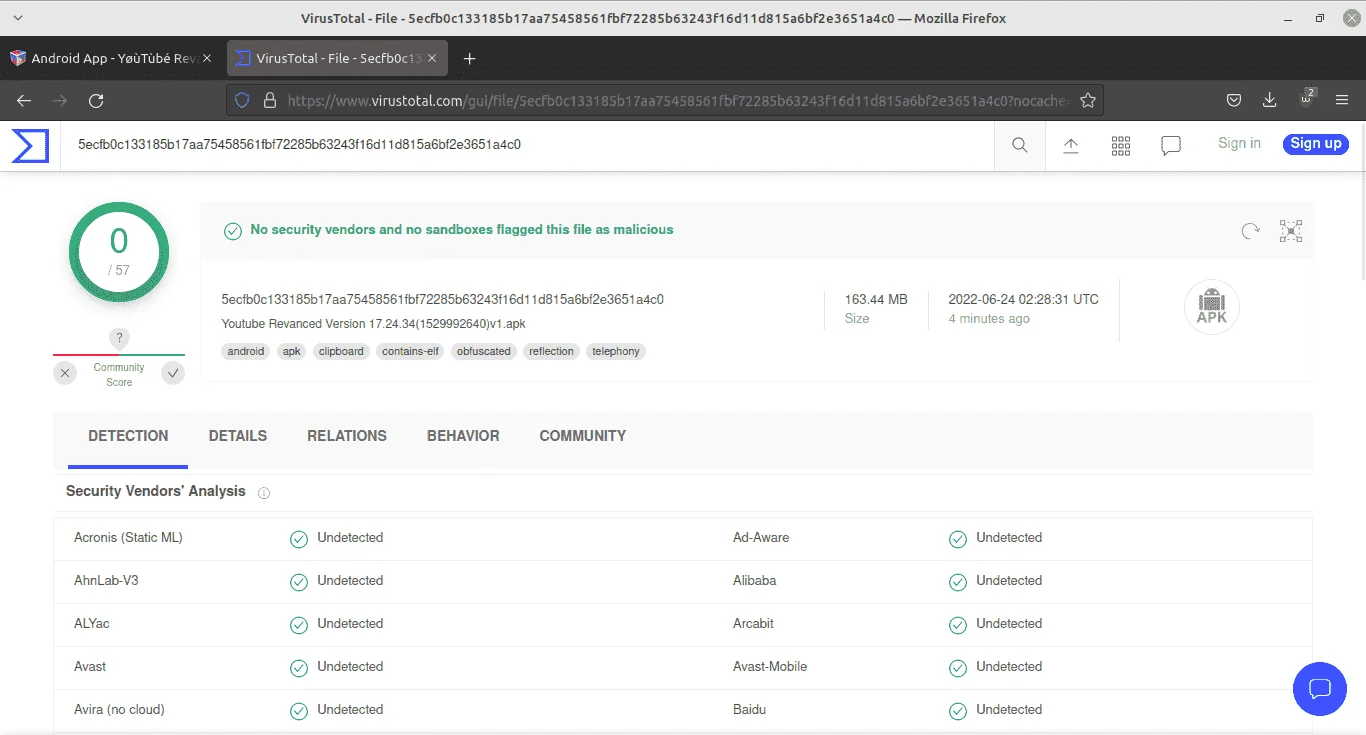Click the Youtube Revanced apk file name
This screenshot has height=735, width=1366.
pyautogui.click(x=374, y=324)
